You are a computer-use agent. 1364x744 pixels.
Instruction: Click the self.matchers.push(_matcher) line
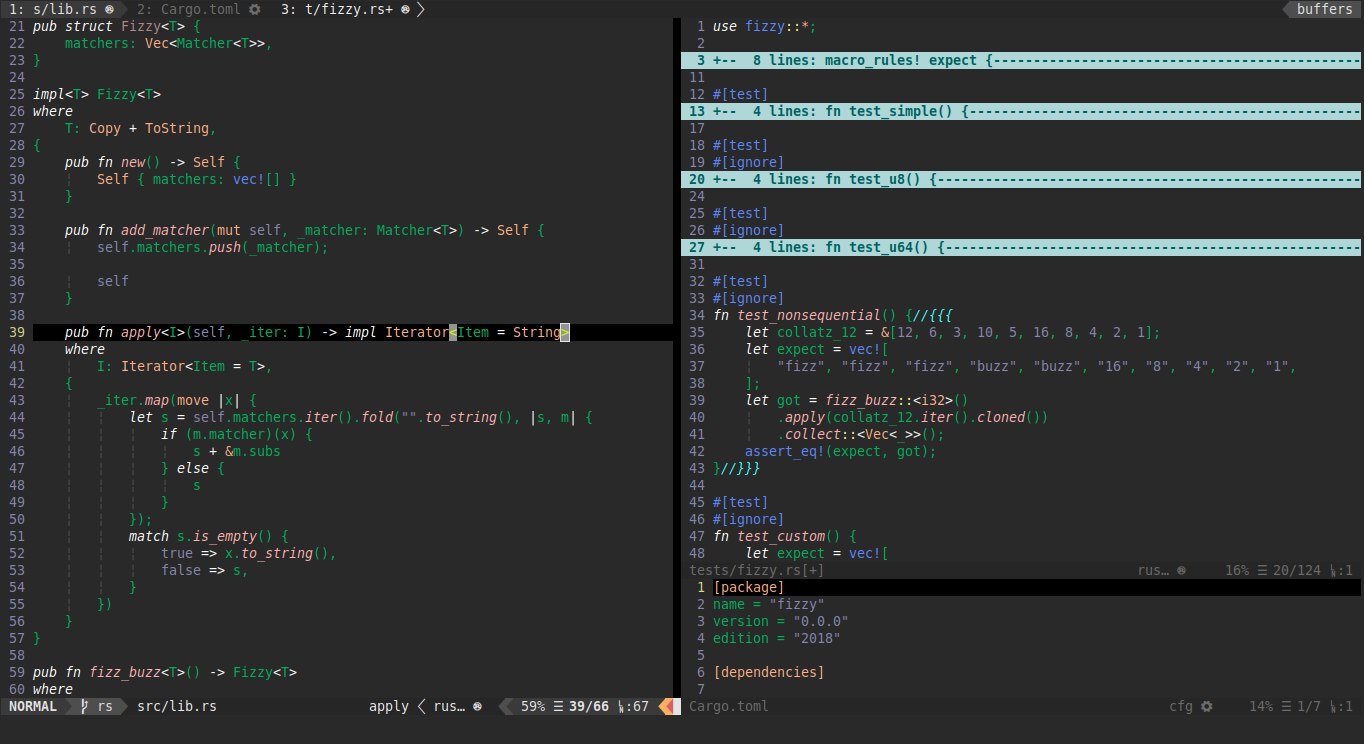click(213, 247)
